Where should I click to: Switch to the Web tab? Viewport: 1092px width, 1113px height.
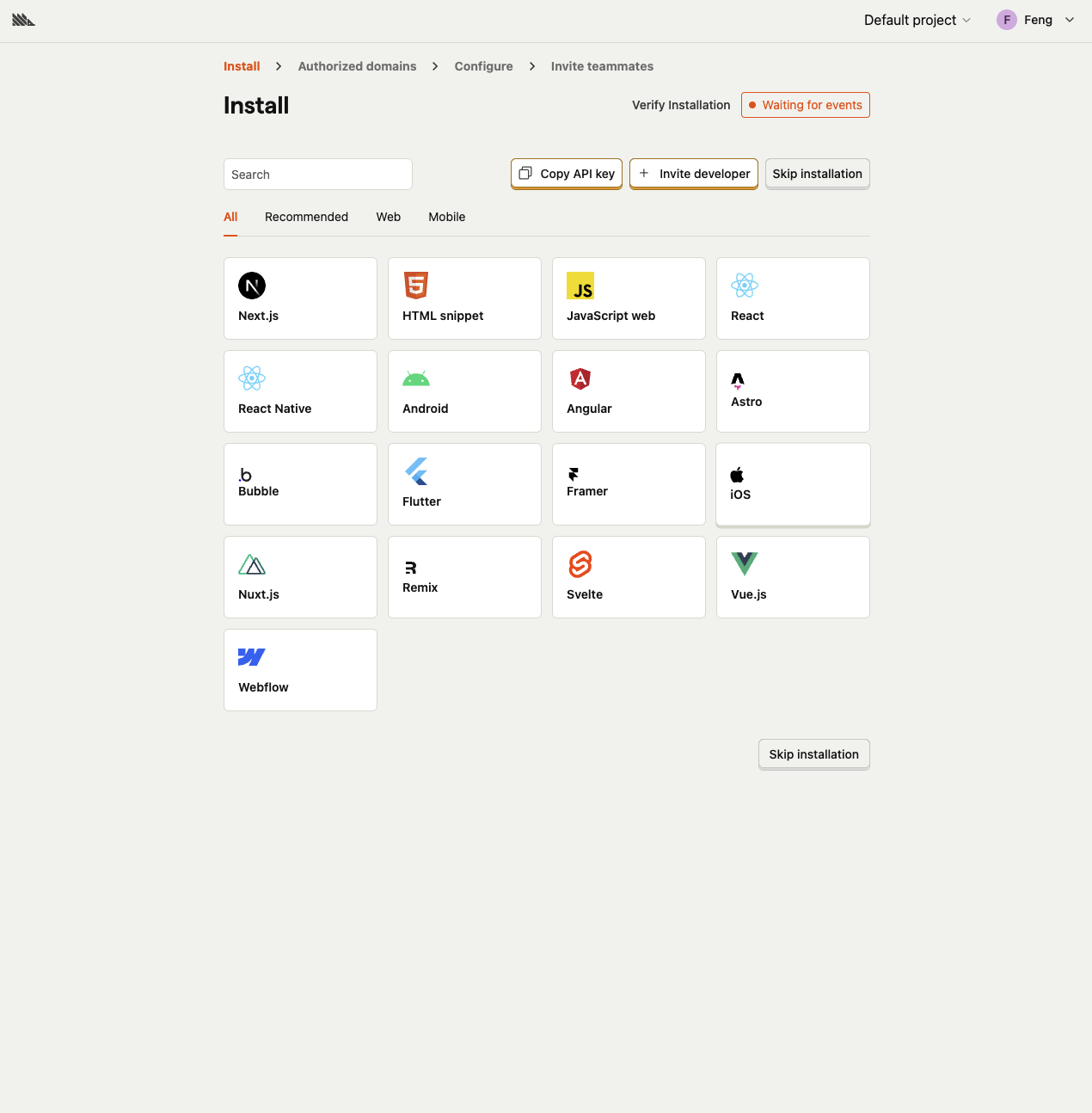coord(389,217)
